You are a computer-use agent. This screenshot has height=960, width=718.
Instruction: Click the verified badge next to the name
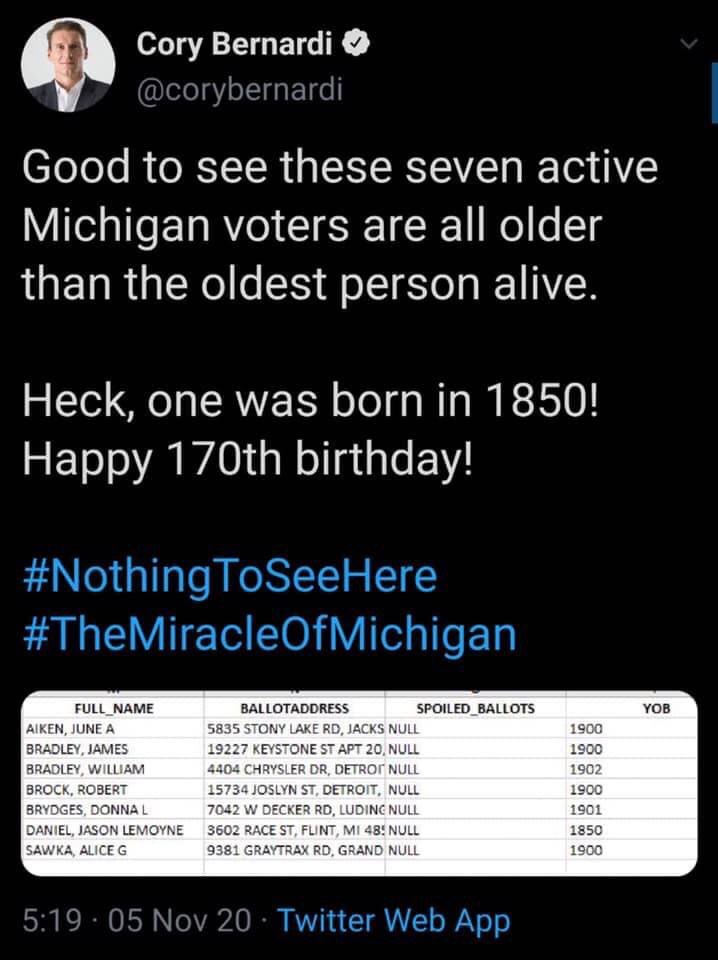click(357, 45)
